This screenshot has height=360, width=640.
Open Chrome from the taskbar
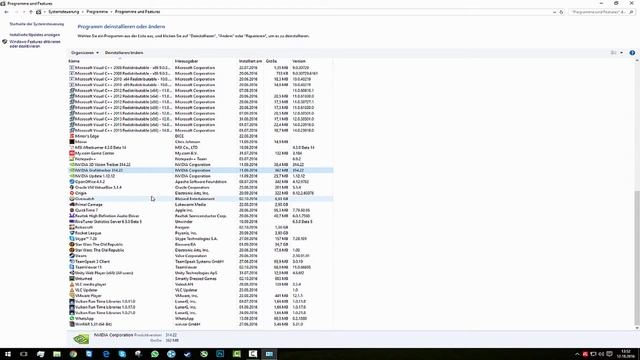[73, 354]
